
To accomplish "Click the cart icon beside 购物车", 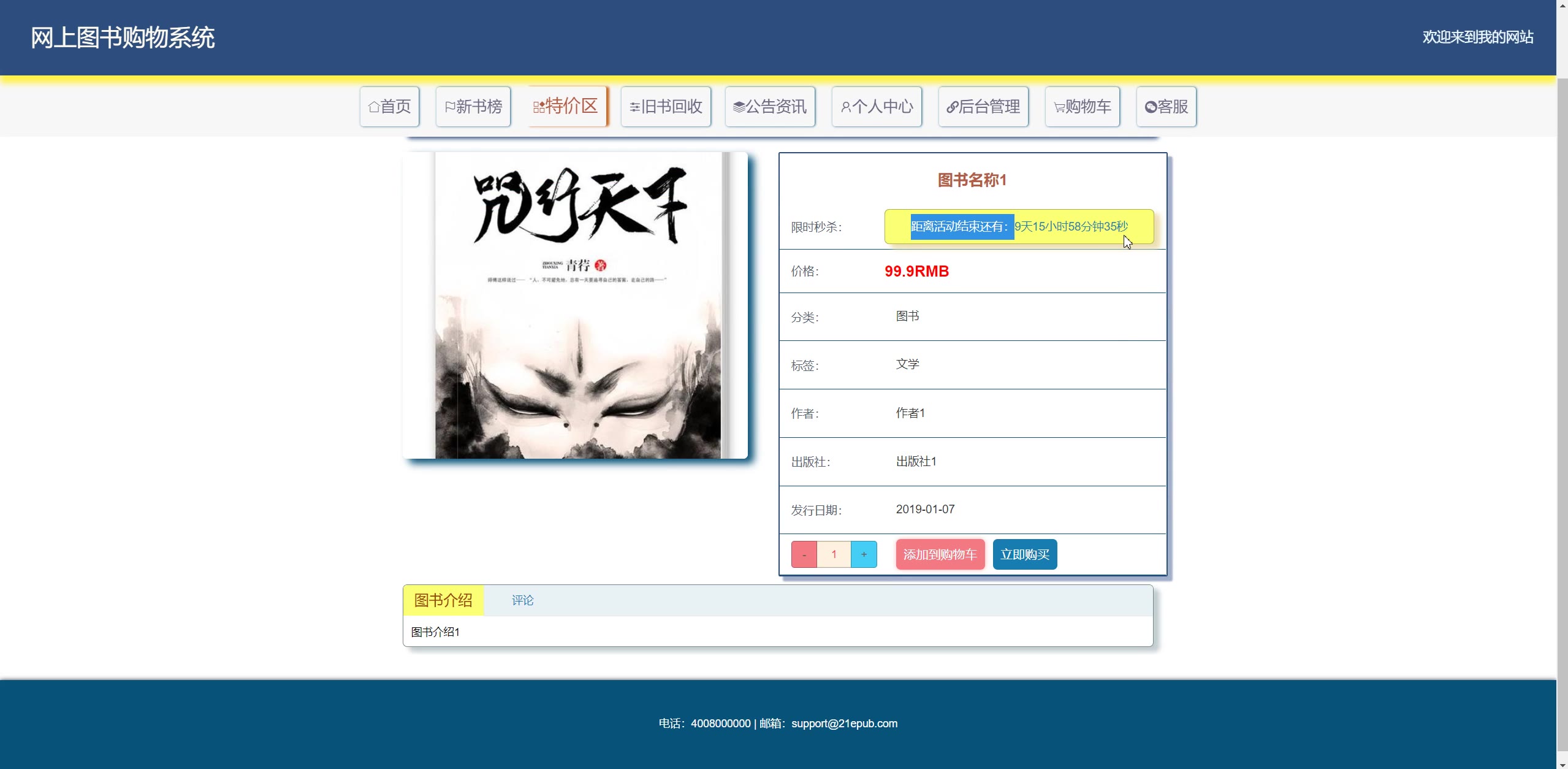I will [x=1059, y=107].
